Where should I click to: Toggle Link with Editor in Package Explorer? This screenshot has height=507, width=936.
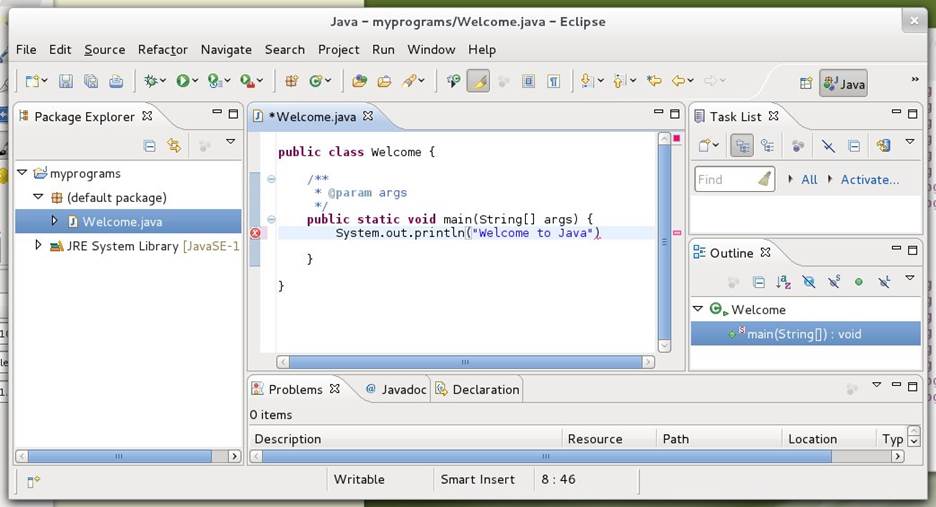[174, 145]
